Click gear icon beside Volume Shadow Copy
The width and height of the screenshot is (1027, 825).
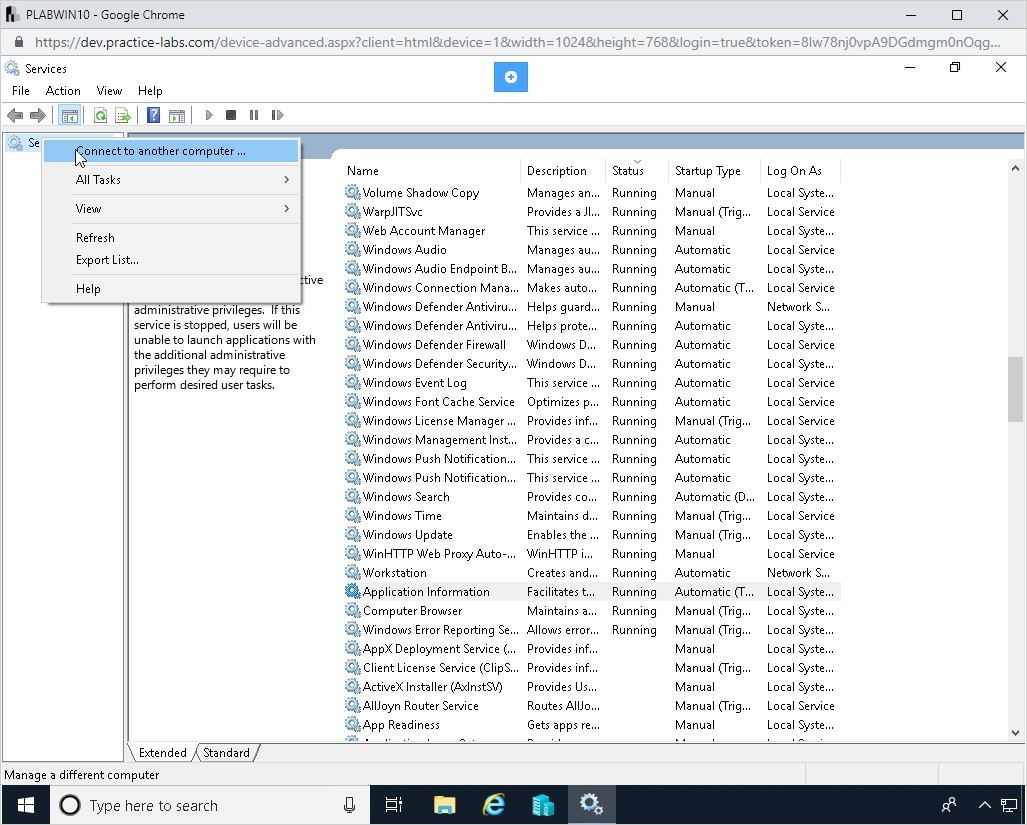[x=352, y=192]
